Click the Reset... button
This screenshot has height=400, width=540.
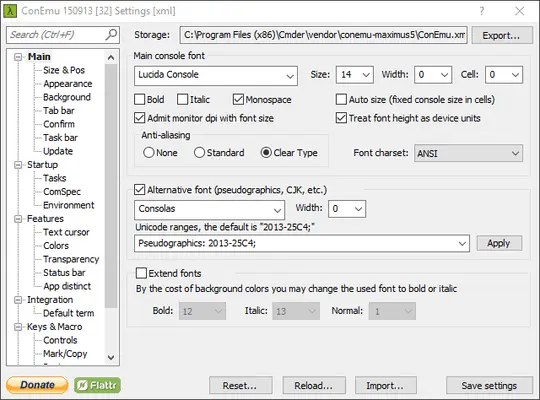(x=240, y=385)
